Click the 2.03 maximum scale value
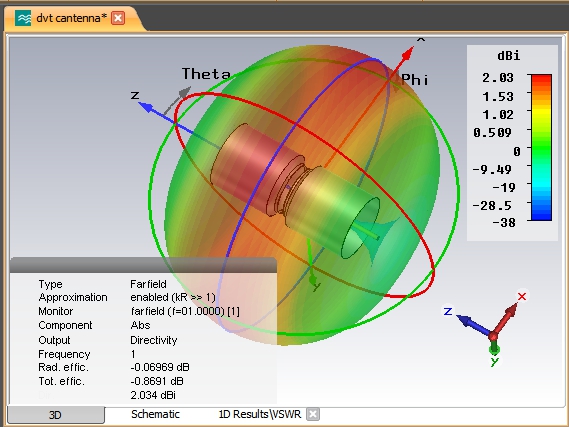 tap(498, 78)
